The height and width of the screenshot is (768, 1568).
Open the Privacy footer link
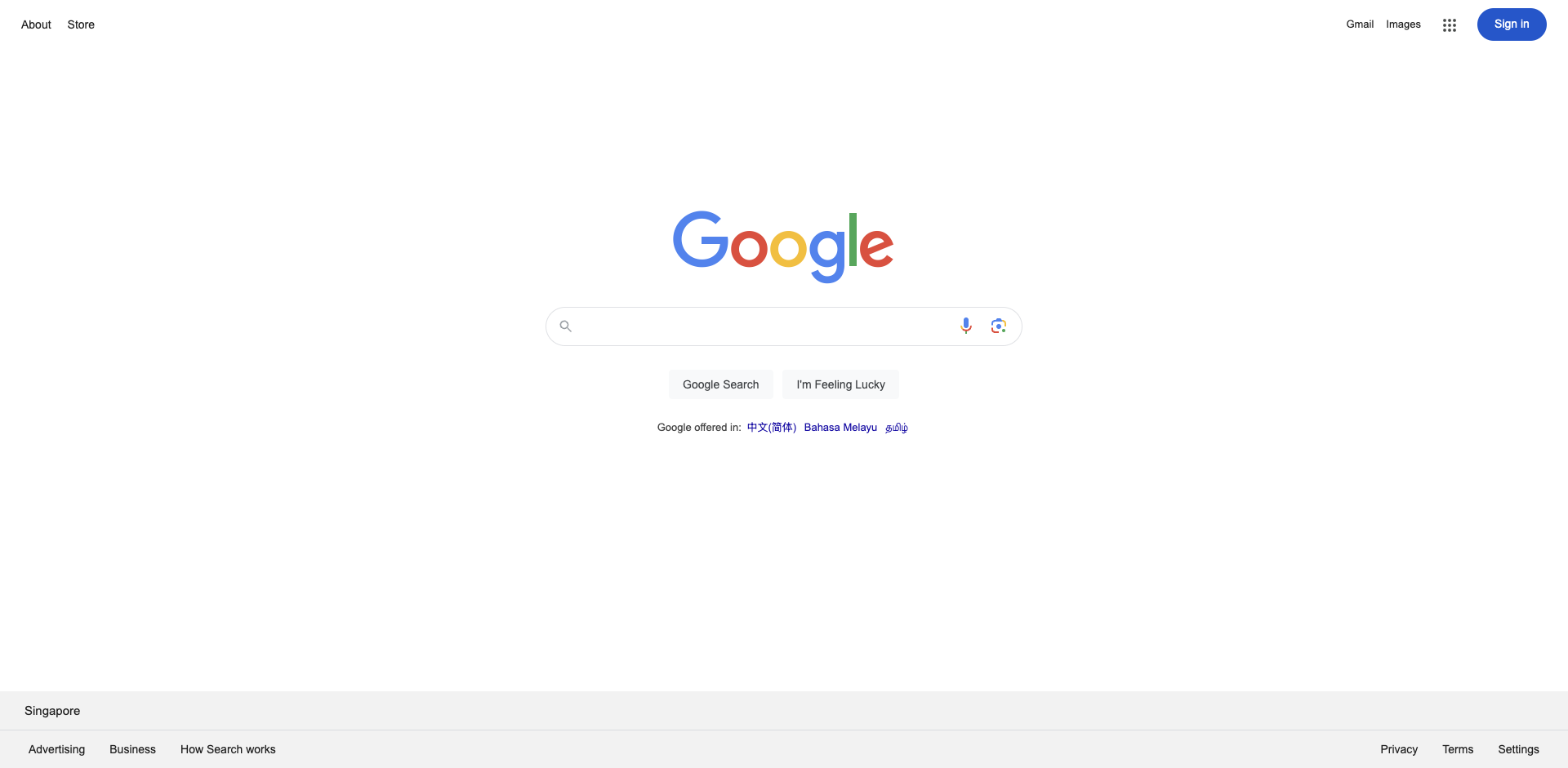click(x=1399, y=749)
